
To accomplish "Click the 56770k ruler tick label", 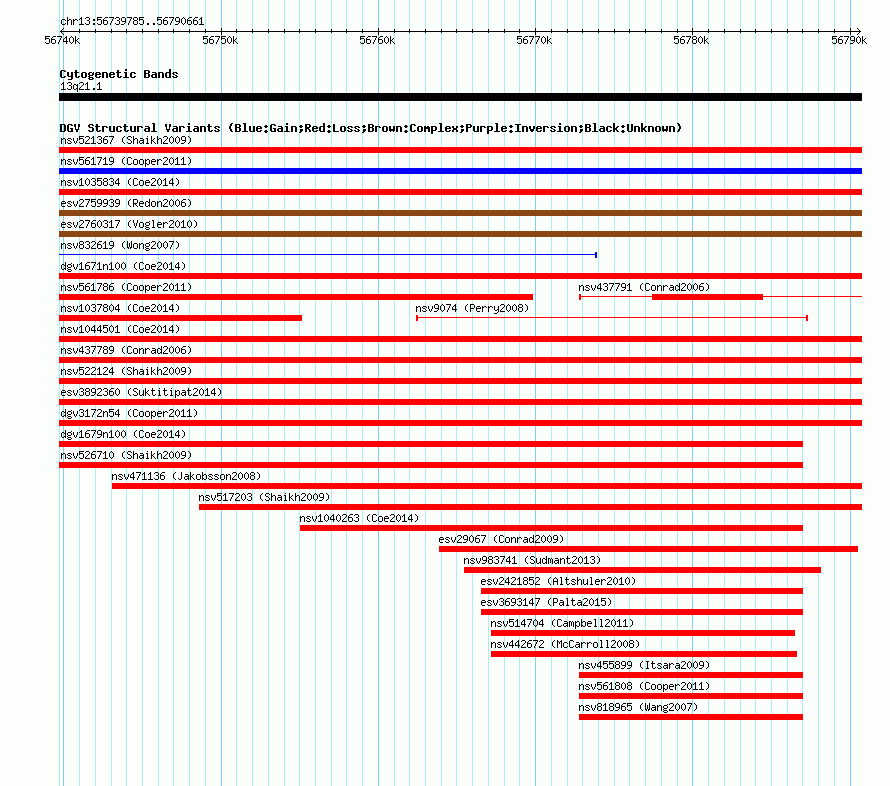I will point(534,40).
